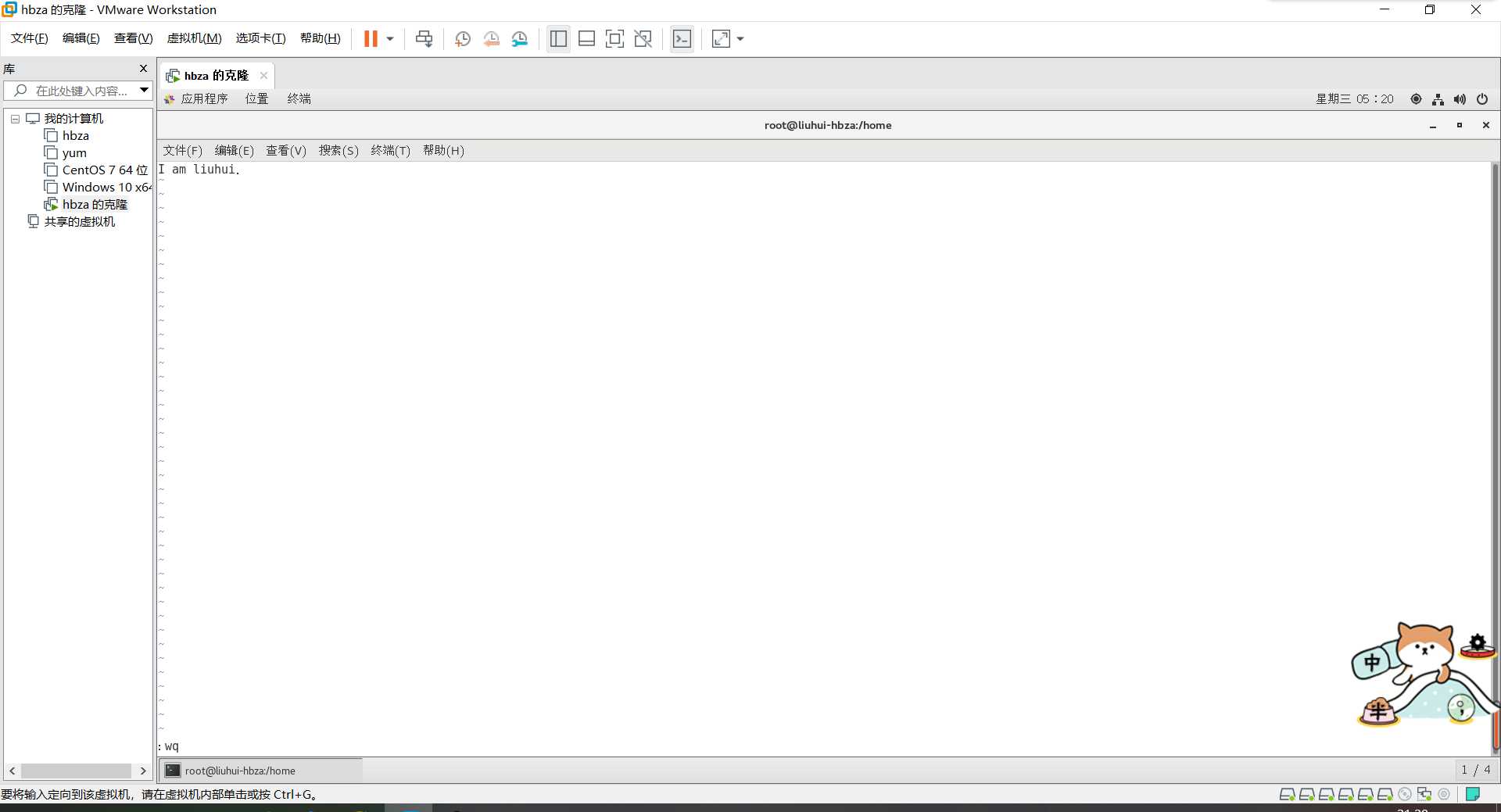Click the workspace switcher 1 / 4
The image size is (1501, 812).
(1475, 771)
